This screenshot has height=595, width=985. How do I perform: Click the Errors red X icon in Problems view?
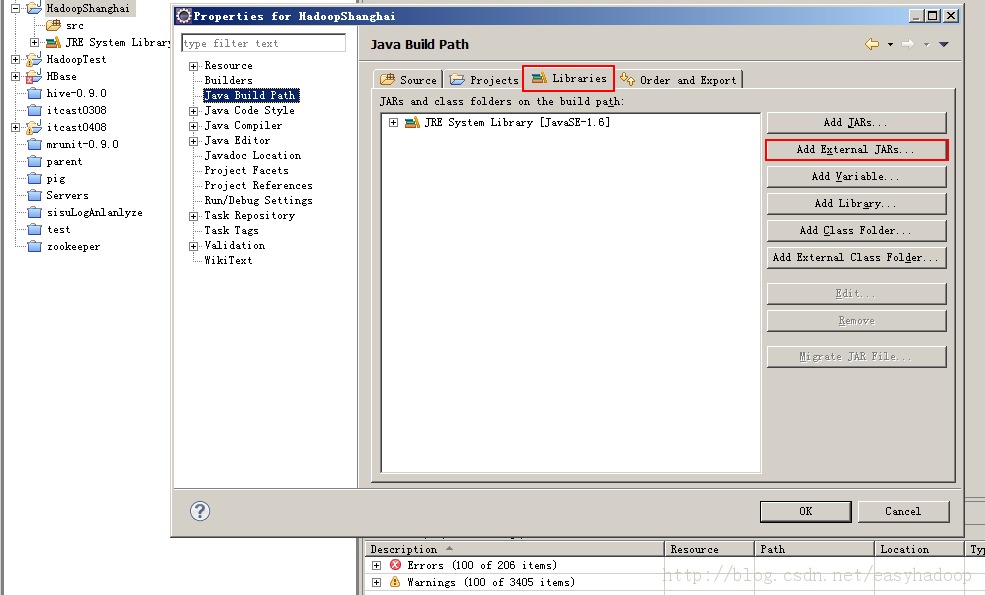(395, 565)
